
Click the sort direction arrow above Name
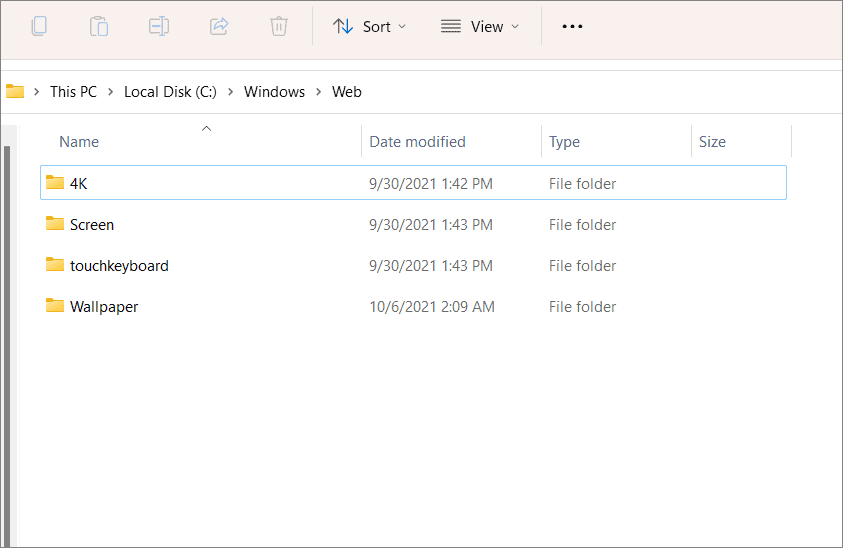(x=206, y=129)
